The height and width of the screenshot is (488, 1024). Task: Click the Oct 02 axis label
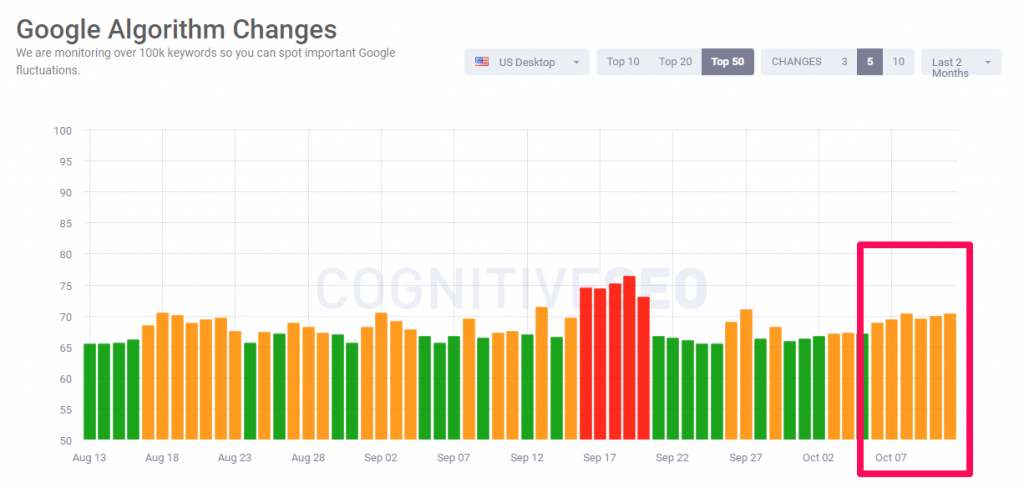(x=818, y=458)
